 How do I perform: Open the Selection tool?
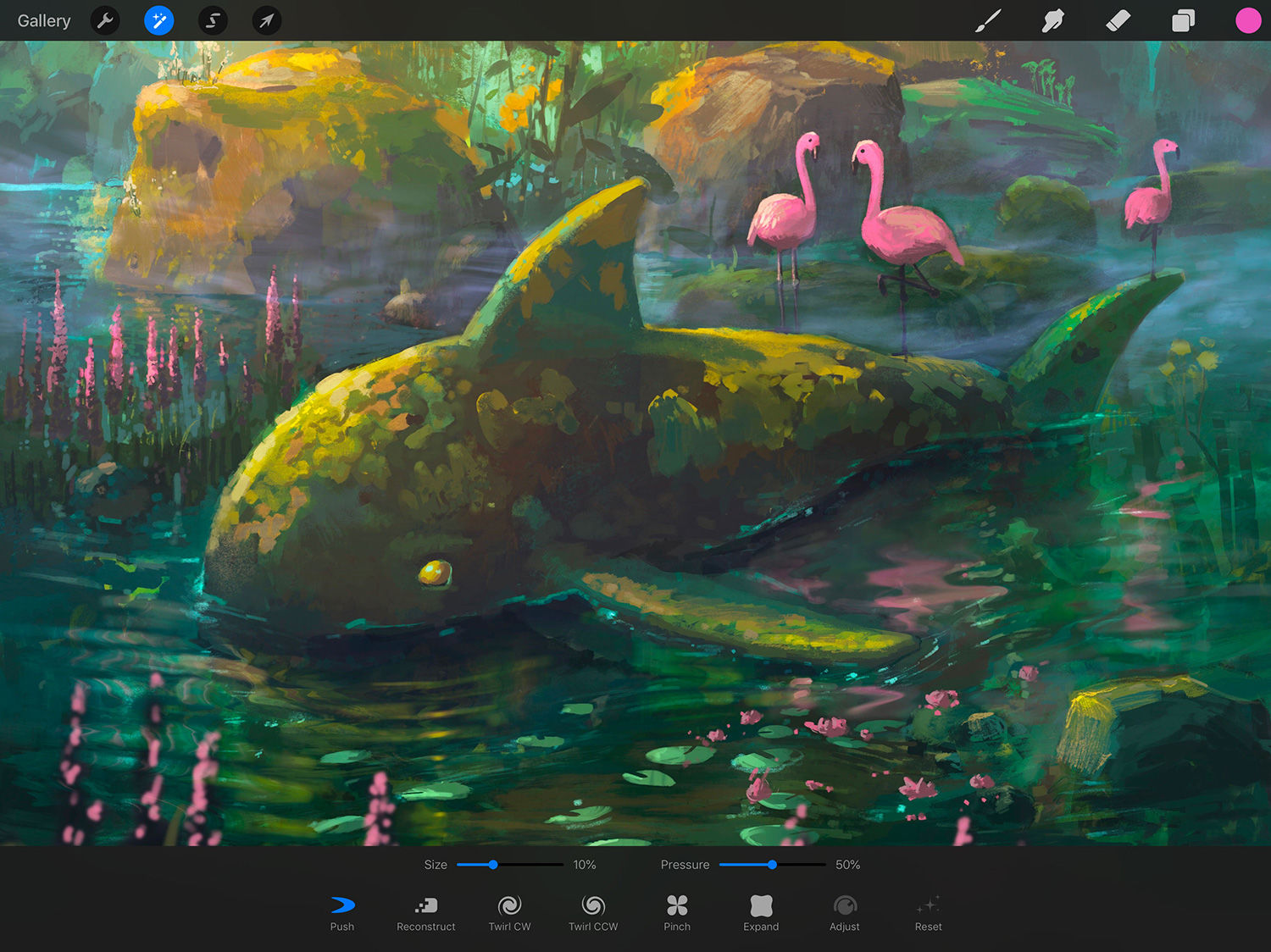coord(213,20)
